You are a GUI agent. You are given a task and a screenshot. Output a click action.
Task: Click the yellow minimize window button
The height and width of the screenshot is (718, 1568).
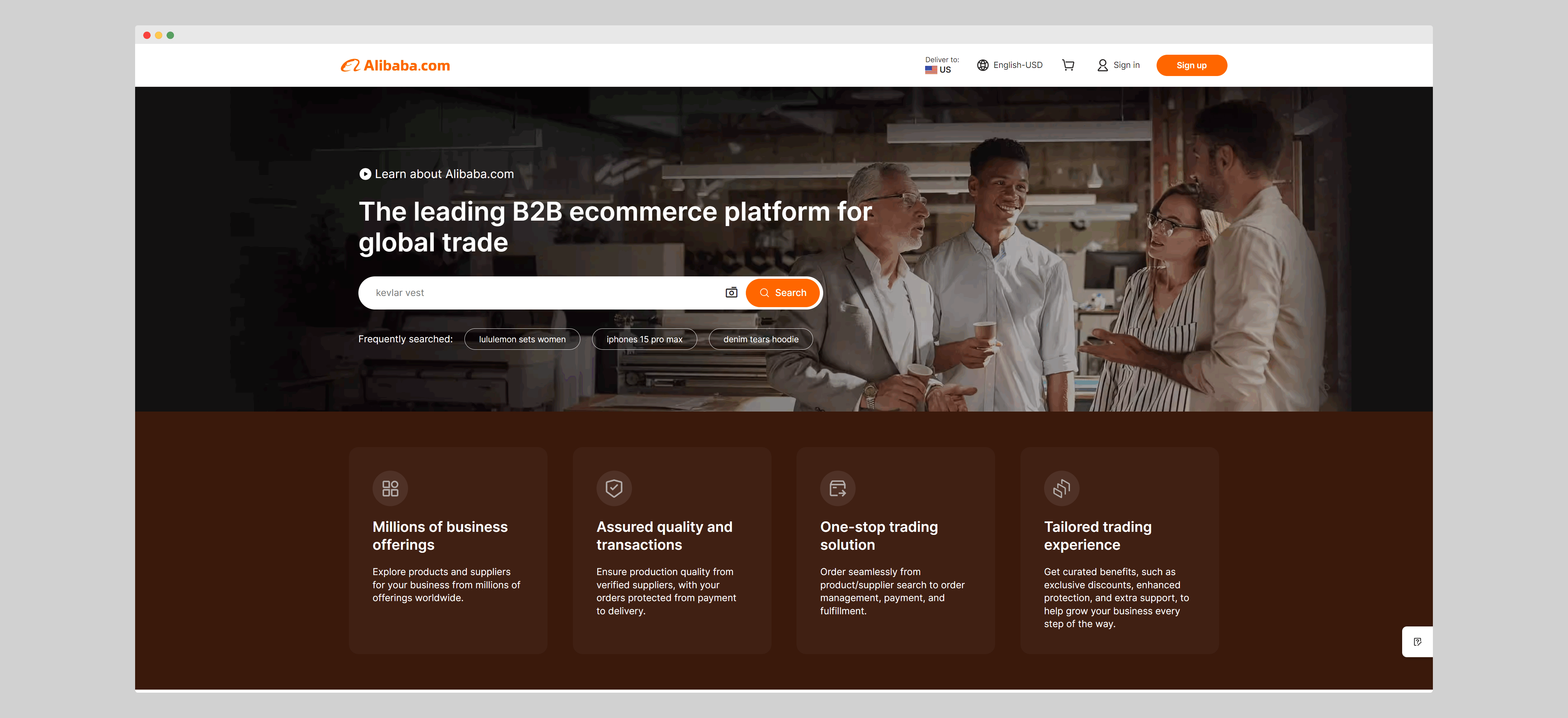pos(158,35)
